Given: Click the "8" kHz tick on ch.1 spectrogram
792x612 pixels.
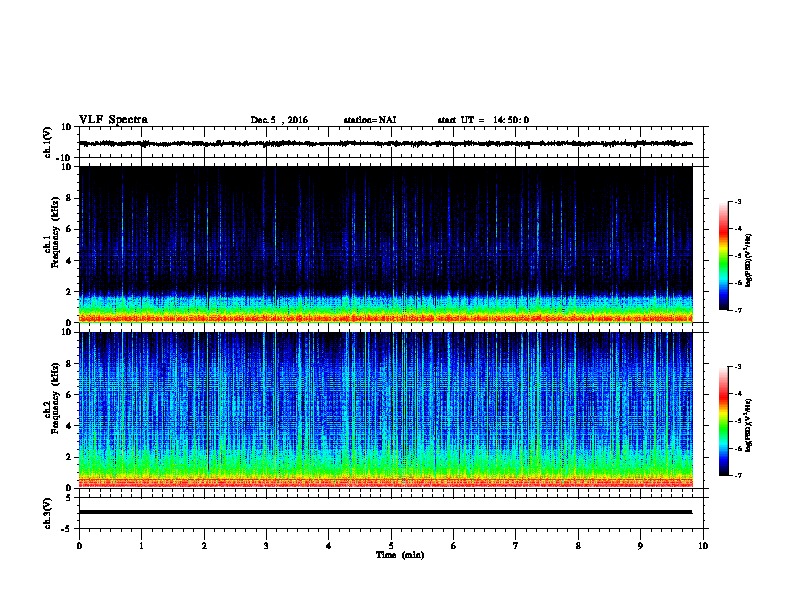Looking at the screenshot, I should click(69, 198).
